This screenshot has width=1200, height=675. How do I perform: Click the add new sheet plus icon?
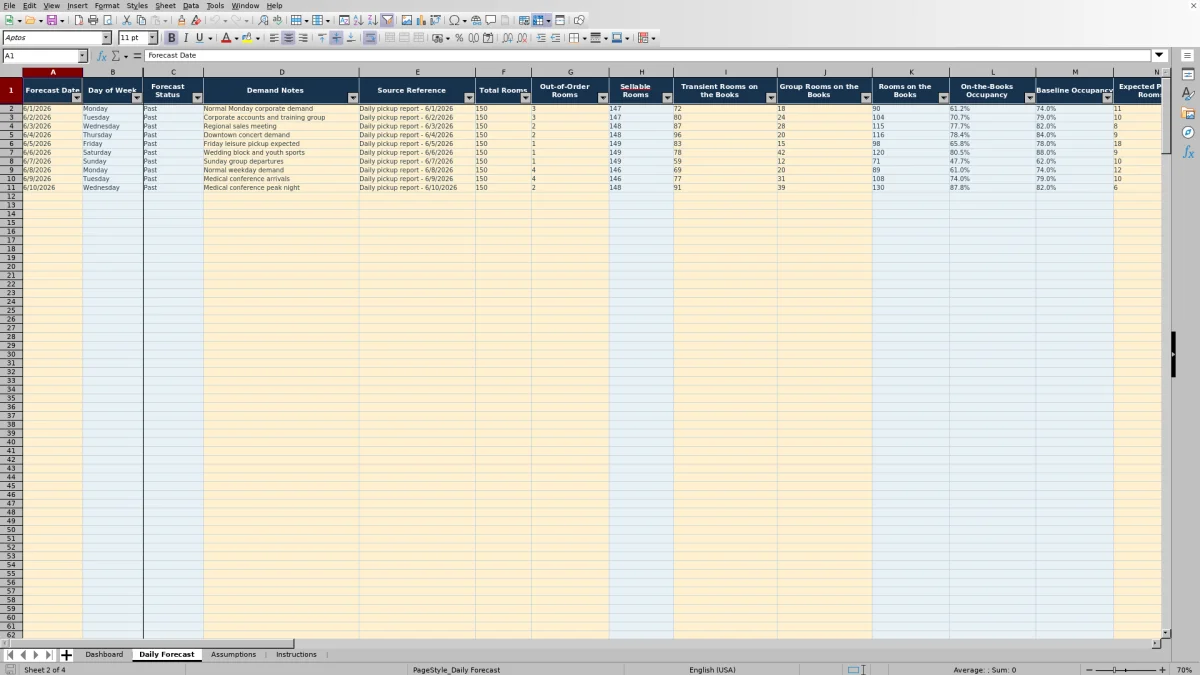[67, 655]
